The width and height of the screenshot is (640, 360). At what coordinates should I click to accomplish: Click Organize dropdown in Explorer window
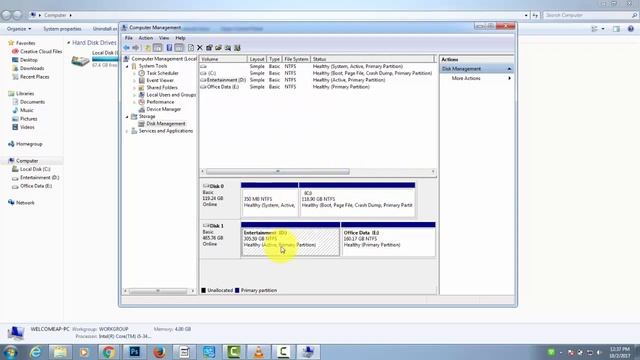(x=19, y=29)
